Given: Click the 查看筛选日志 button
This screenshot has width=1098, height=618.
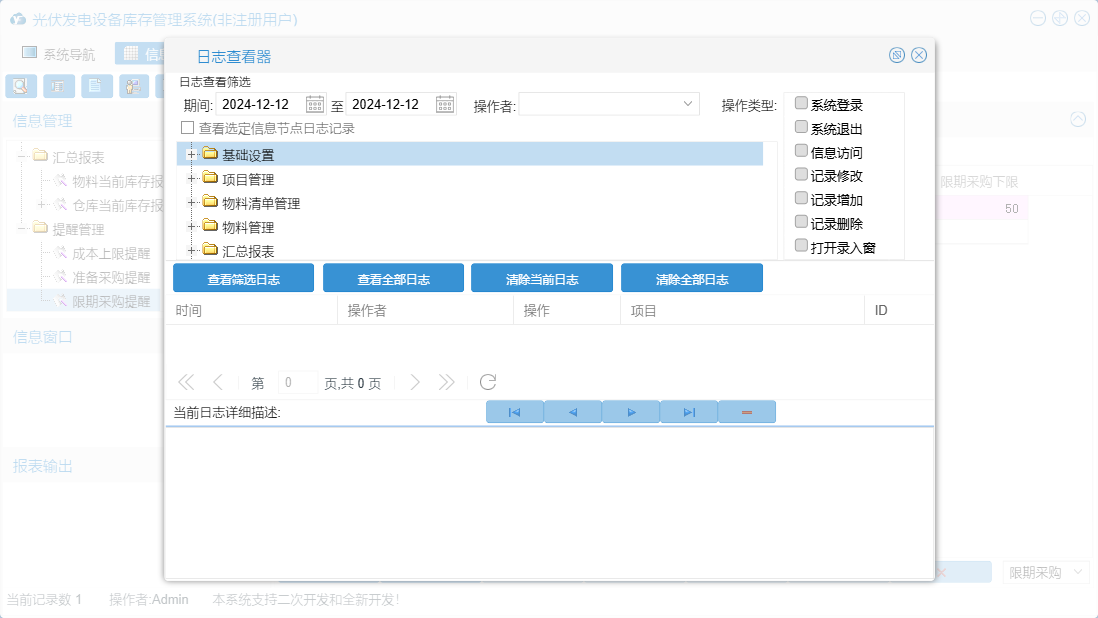Looking at the screenshot, I should [244, 279].
